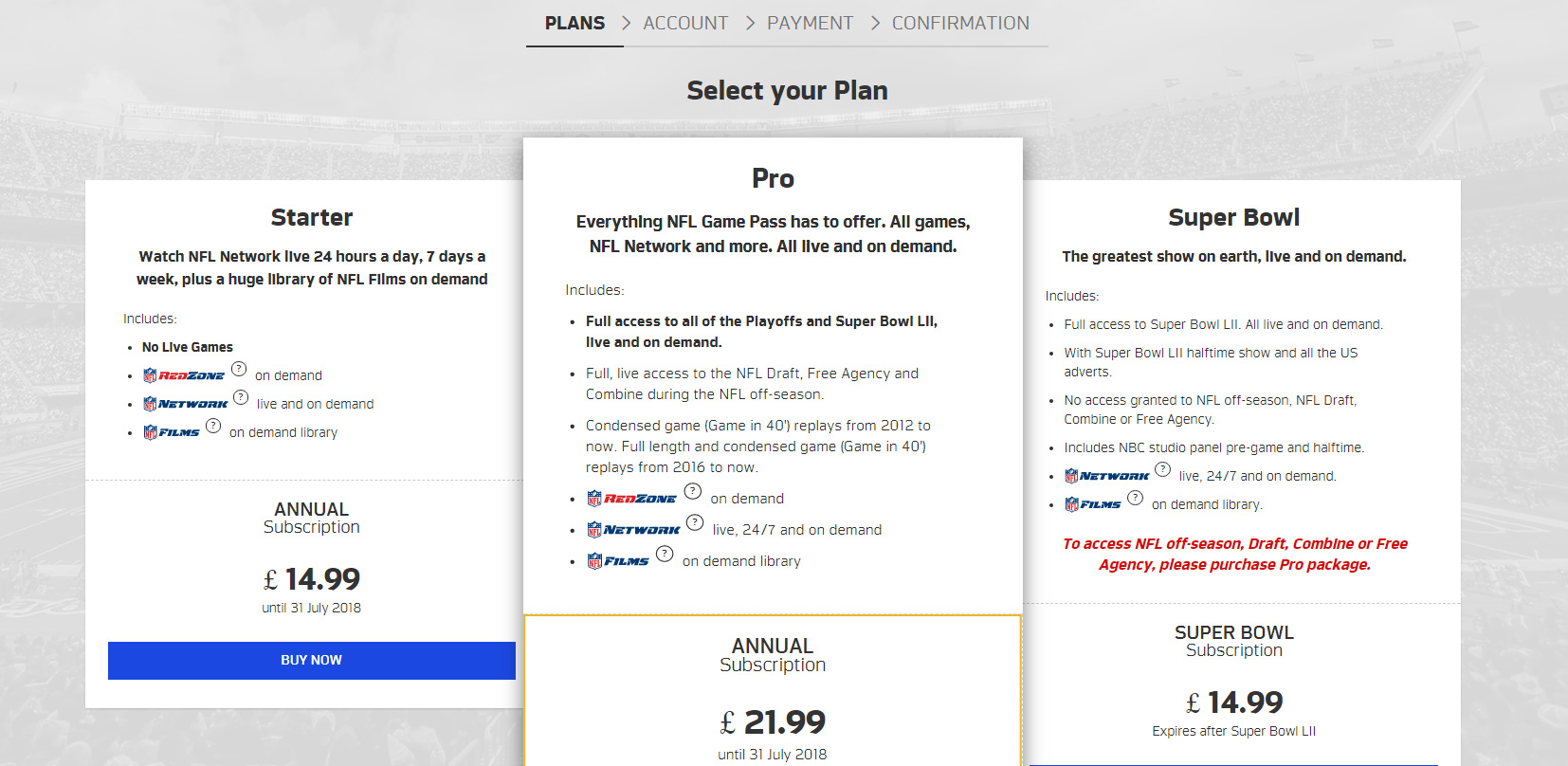Open help icon beside Starter RedZone
This screenshot has height=766, width=1568.
[x=239, y=369]
